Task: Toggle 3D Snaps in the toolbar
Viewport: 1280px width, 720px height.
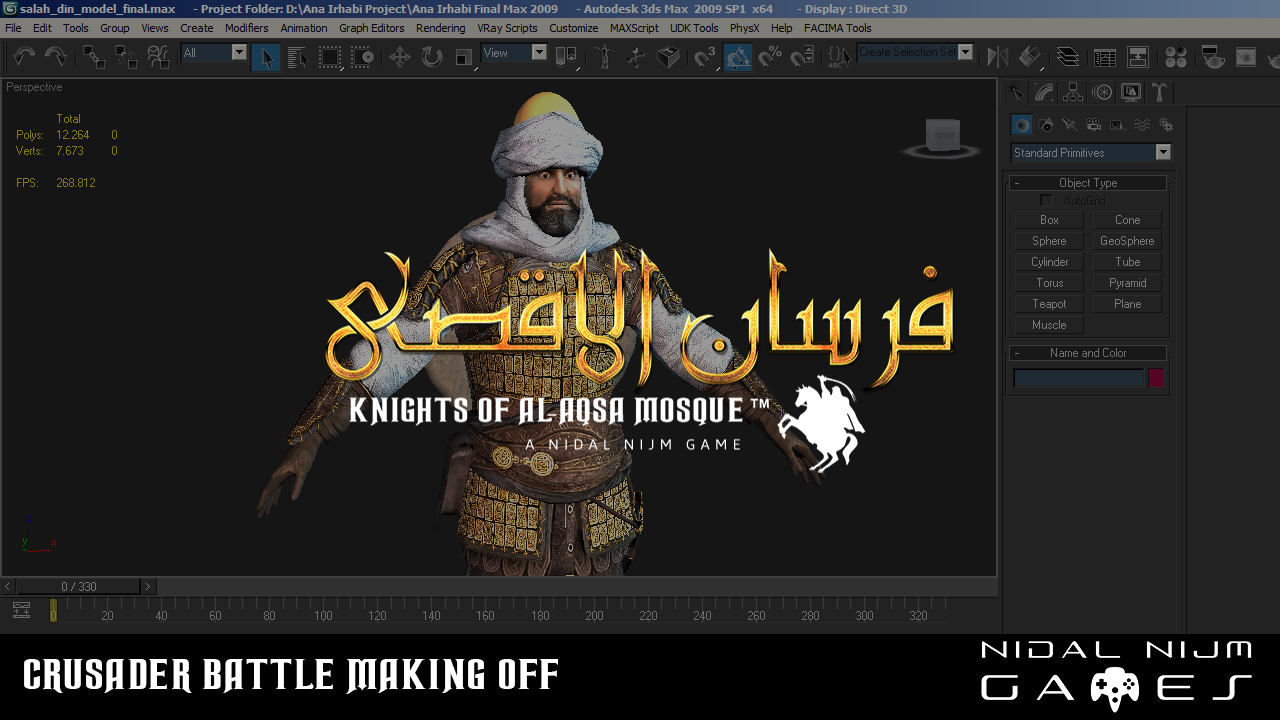Action: pyautogui.click(x=706, y=57)
